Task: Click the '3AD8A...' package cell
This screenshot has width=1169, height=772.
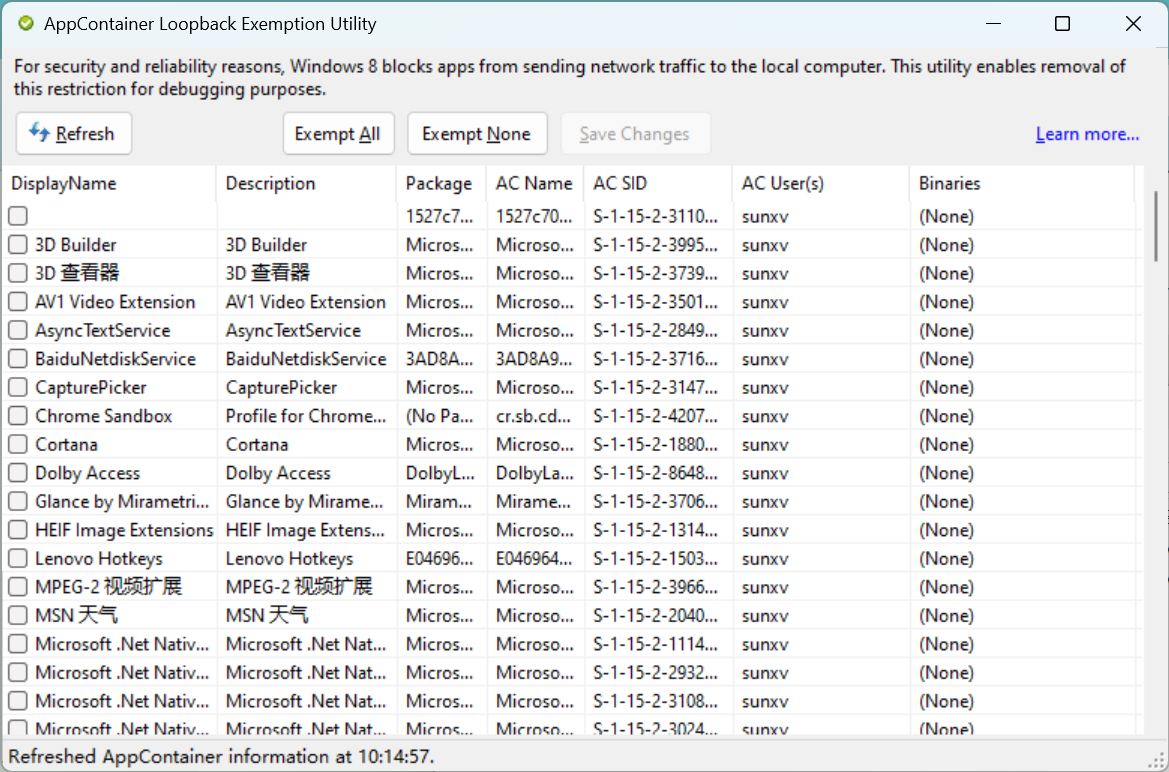Action: [x=440, y=359]
